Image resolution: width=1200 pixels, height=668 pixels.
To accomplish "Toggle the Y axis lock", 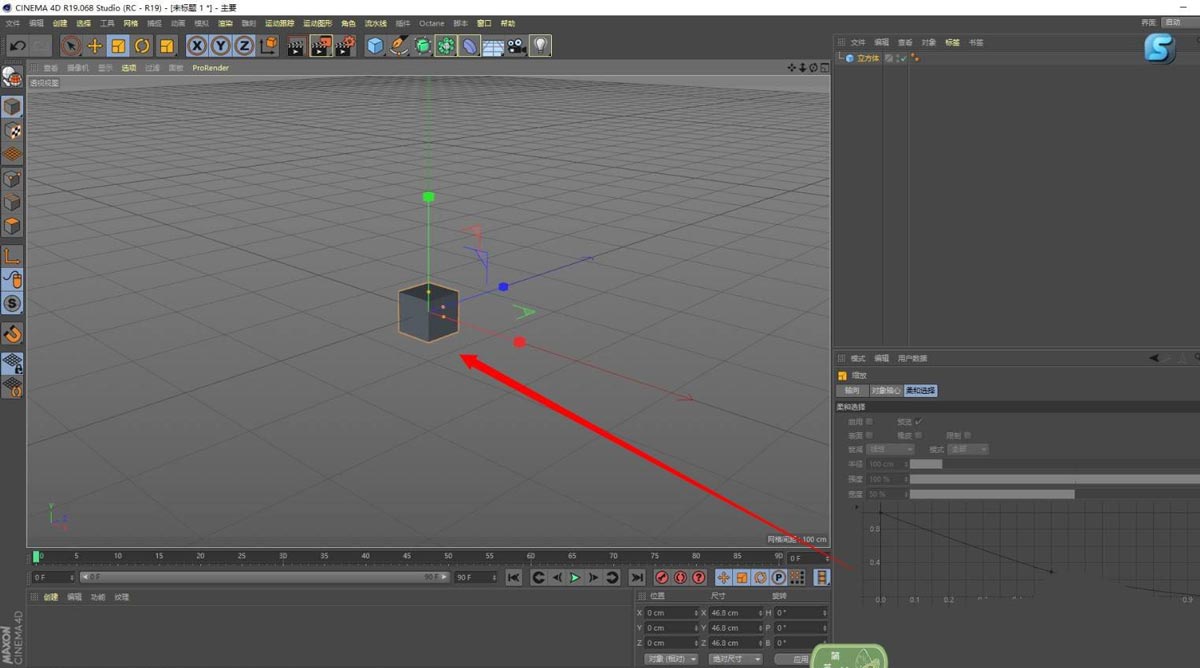I will [x=220, y=46].
